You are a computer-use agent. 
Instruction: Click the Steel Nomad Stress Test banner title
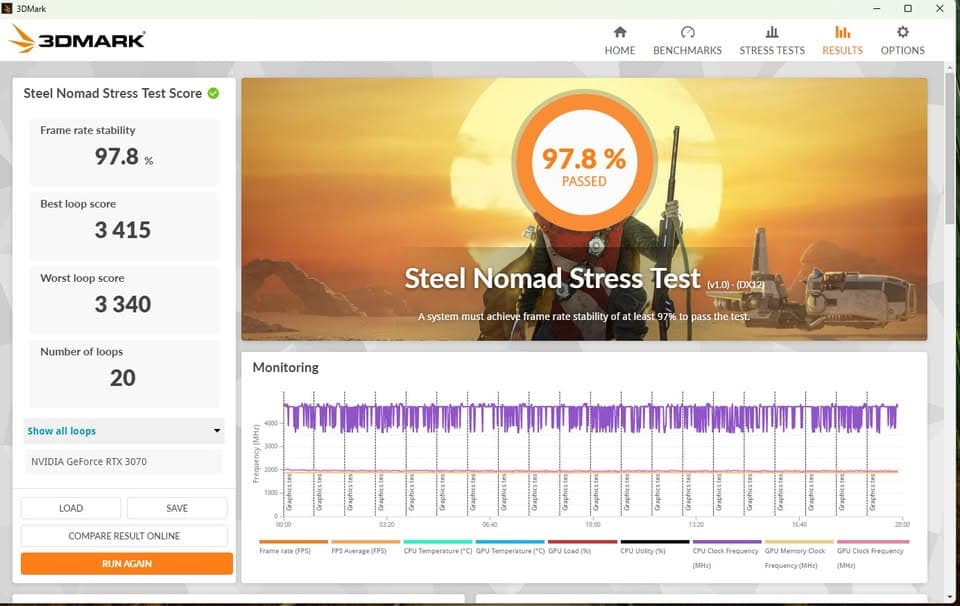[x=552, y=279]
